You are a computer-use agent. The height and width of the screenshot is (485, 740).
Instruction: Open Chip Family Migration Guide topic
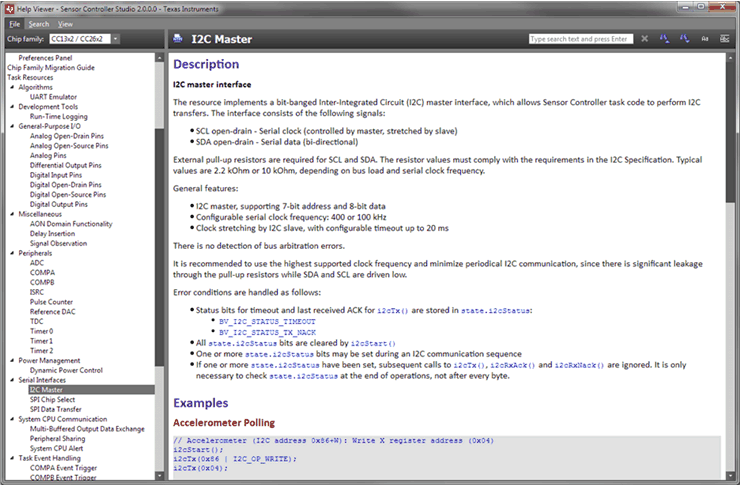51,67
